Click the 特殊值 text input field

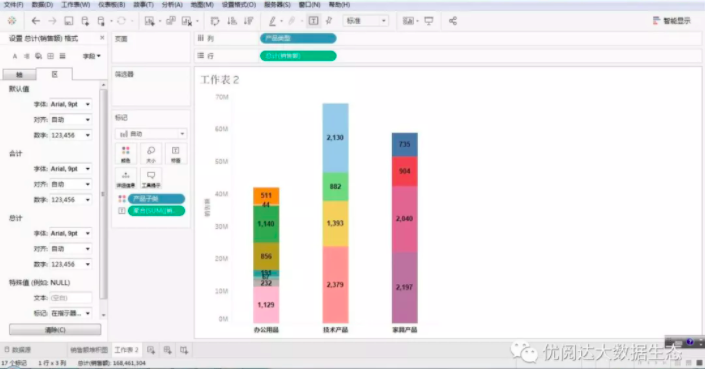click(71, 298)
